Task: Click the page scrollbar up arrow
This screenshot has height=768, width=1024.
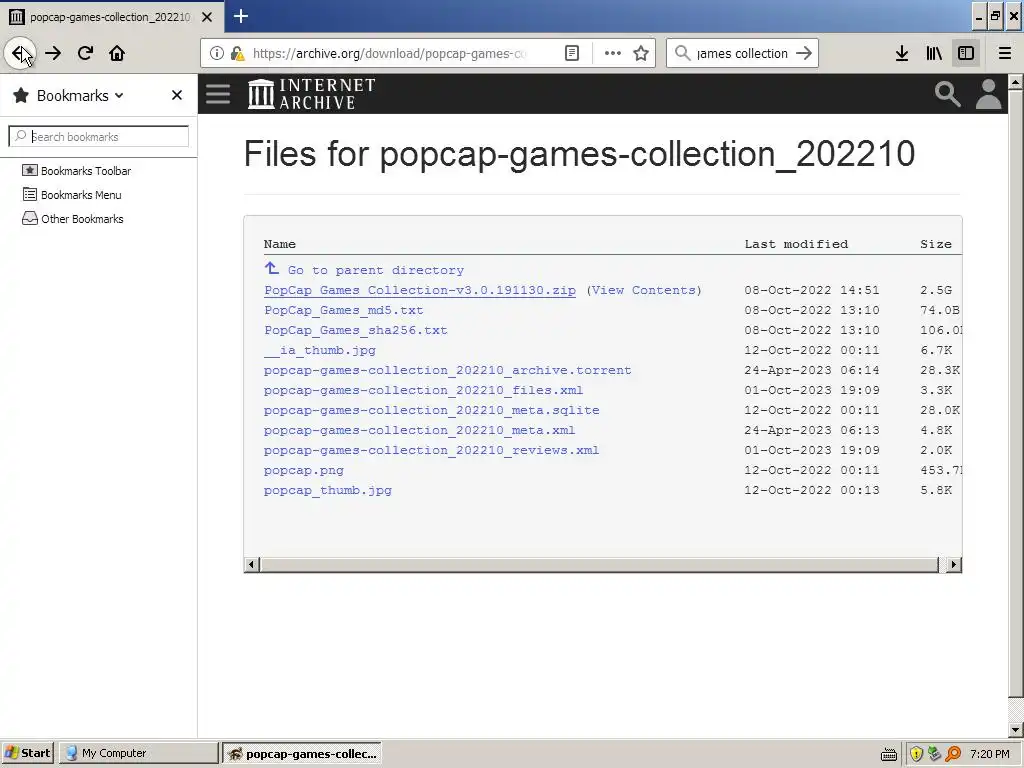Action: [1016, 82]
